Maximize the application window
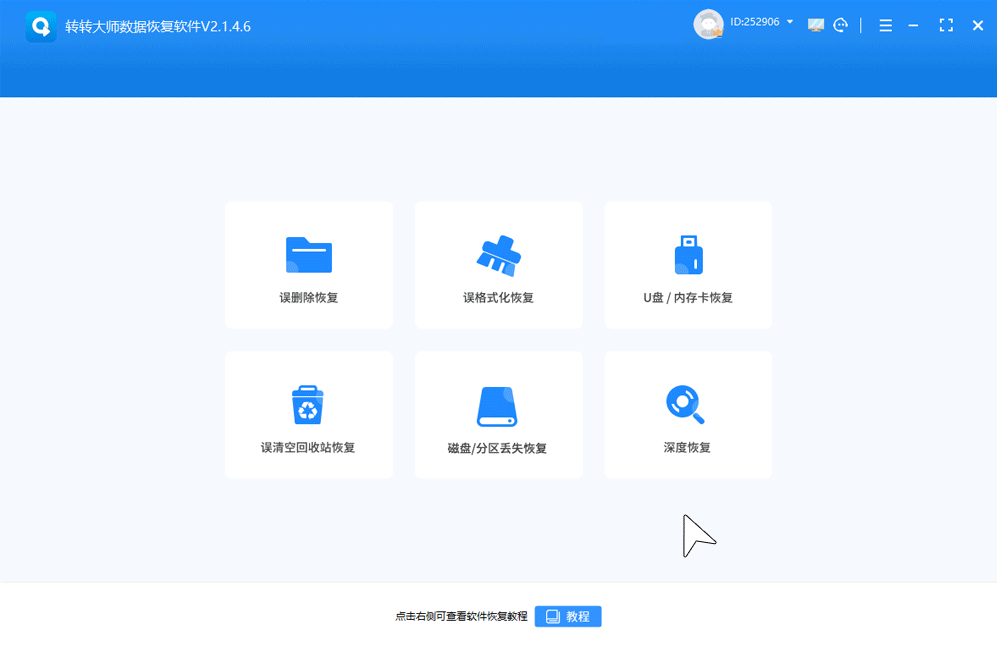The height and width of the screenshot is (648, 997). tap(946, 26)
